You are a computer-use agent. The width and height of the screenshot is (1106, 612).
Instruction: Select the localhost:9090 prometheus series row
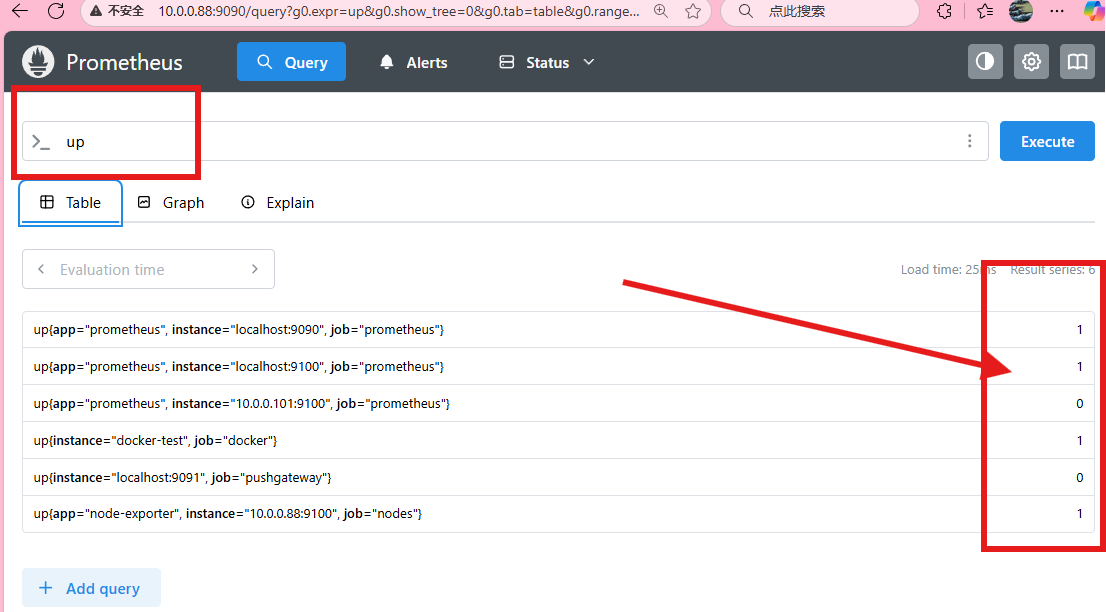coord(558,329)
